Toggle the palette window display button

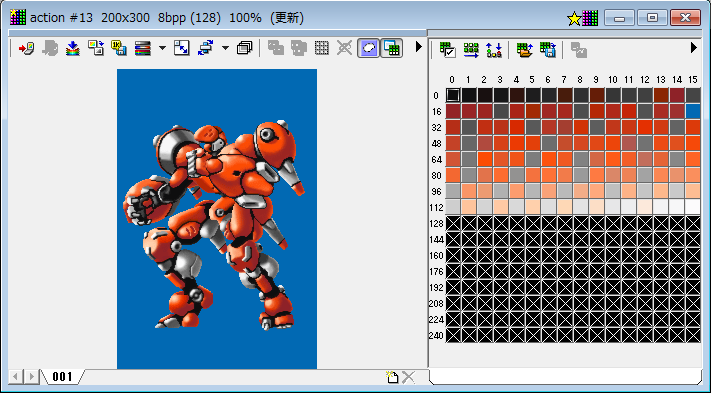pos(391,48)
